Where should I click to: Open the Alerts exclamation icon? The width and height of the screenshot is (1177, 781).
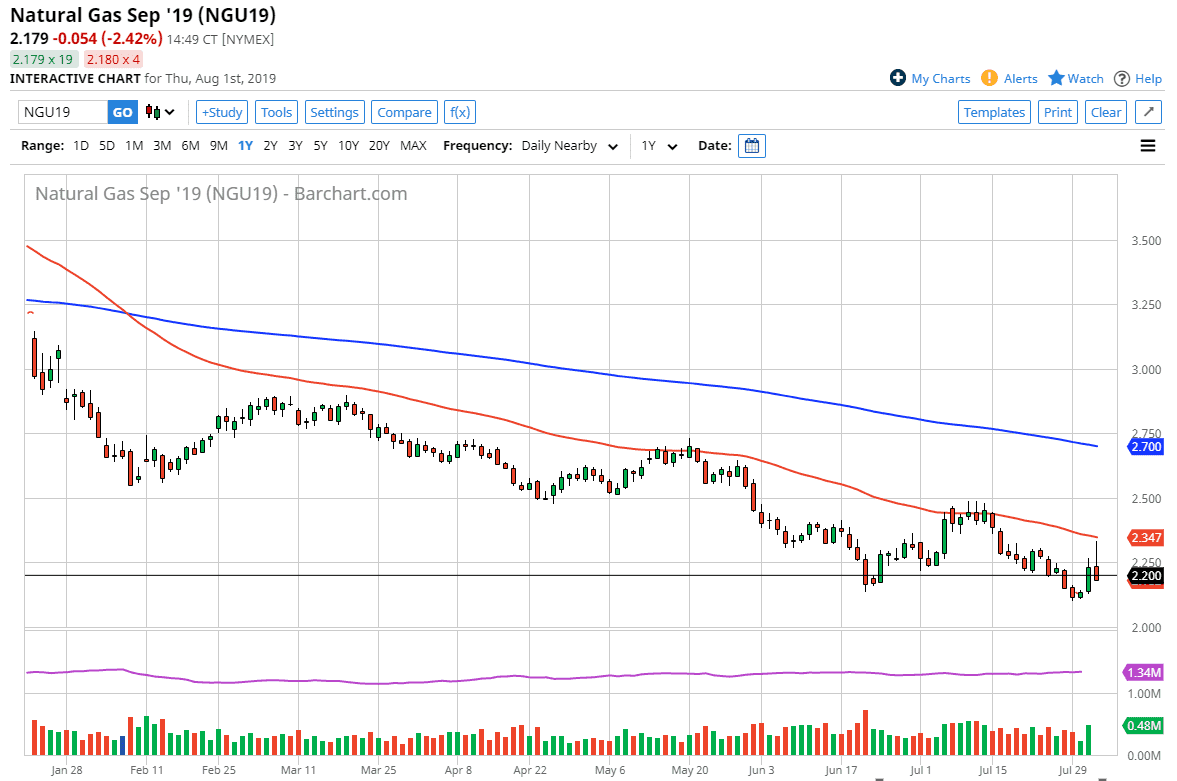(x=989, y=78)
